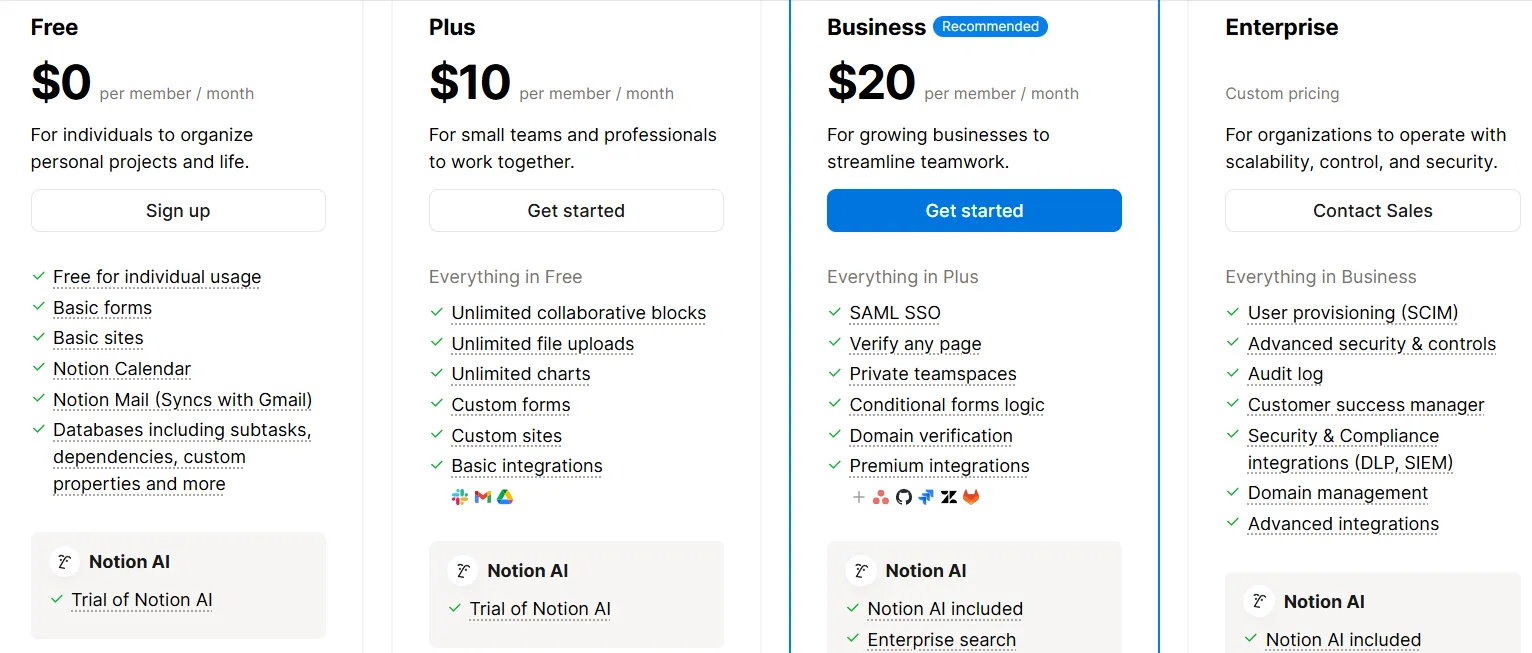Click the Google Drive integration icon
The width and height of the screenshot is (1532, 653).
pyautogui.click(x=505, y=497)
